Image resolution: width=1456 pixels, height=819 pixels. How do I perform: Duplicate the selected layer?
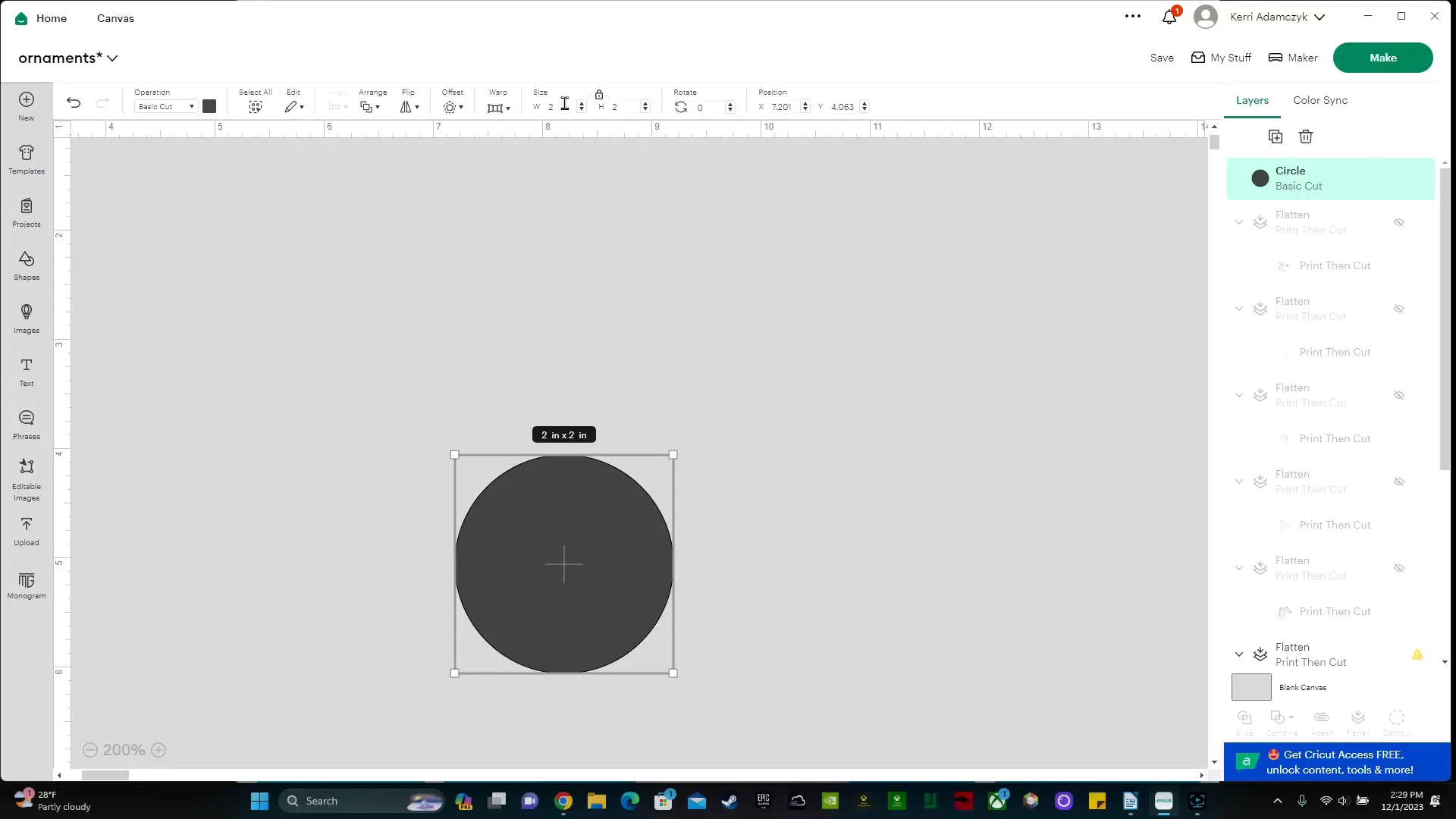(x=1276, y=136)
